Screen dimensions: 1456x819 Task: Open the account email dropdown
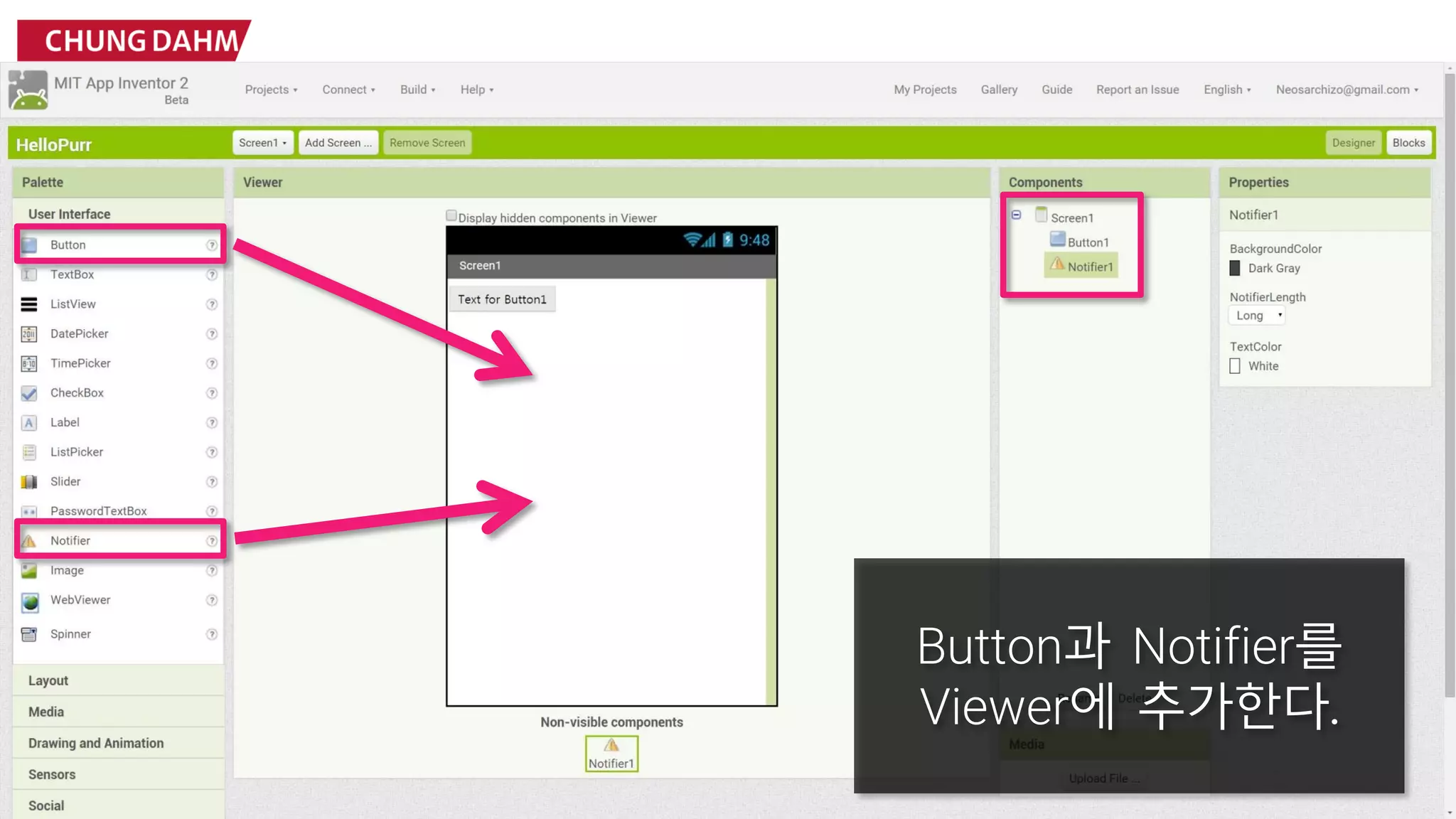[x=1347, y=90]
